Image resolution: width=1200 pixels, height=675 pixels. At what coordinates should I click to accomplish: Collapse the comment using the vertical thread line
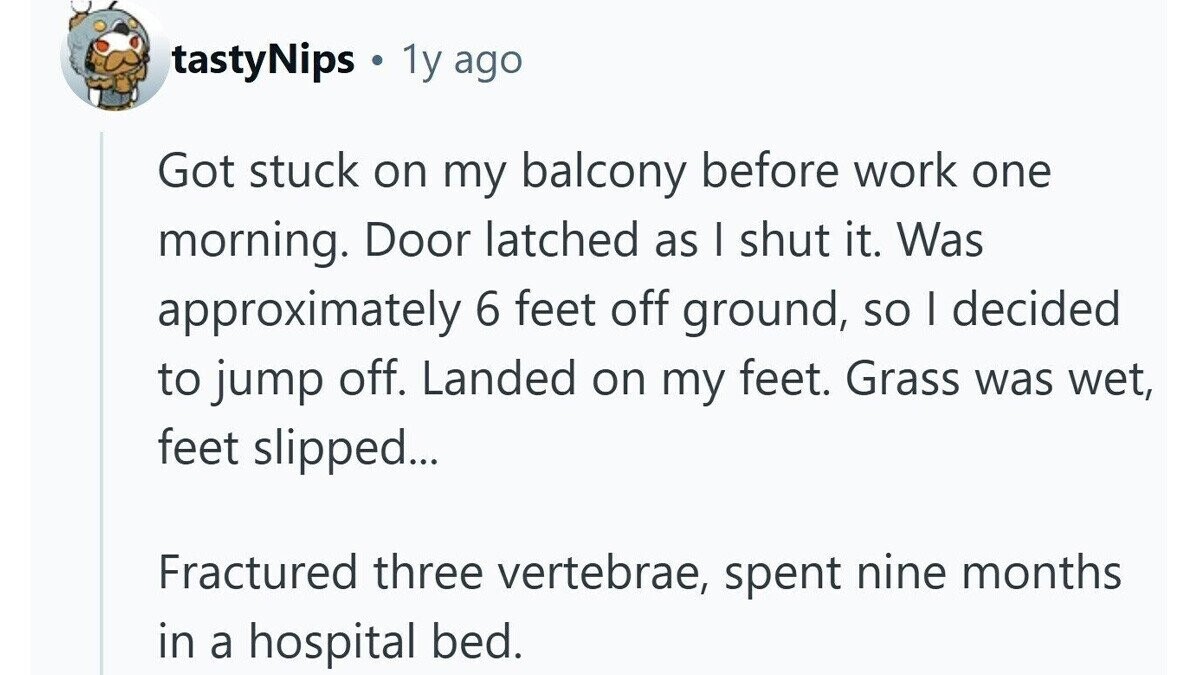click(103, 400)
